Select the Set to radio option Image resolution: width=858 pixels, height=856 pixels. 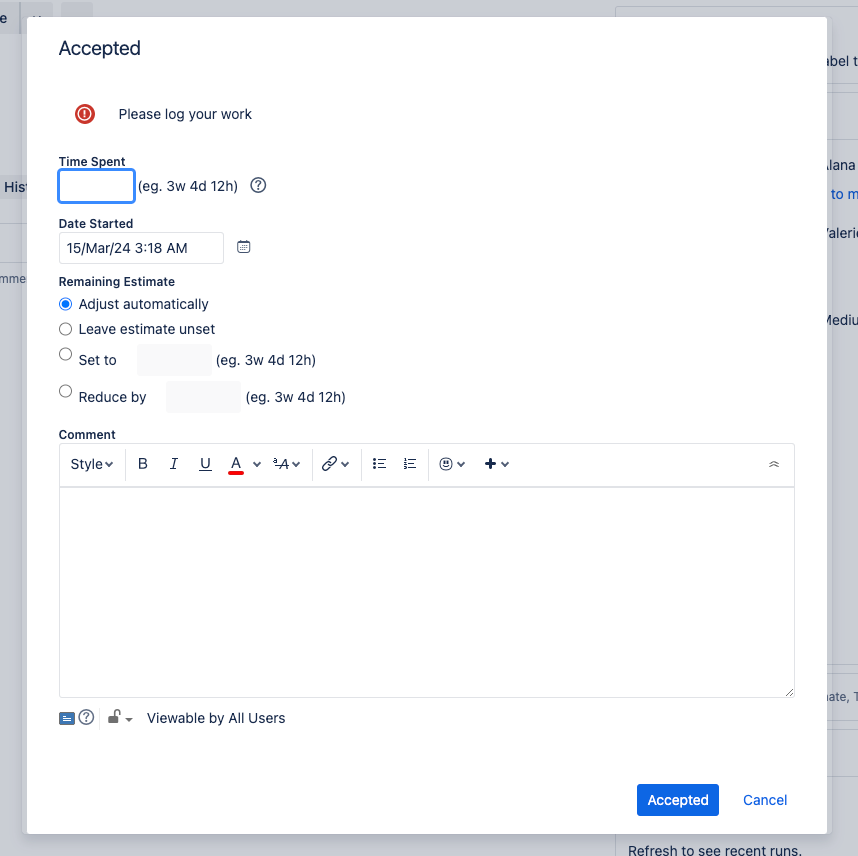point(65,354)
